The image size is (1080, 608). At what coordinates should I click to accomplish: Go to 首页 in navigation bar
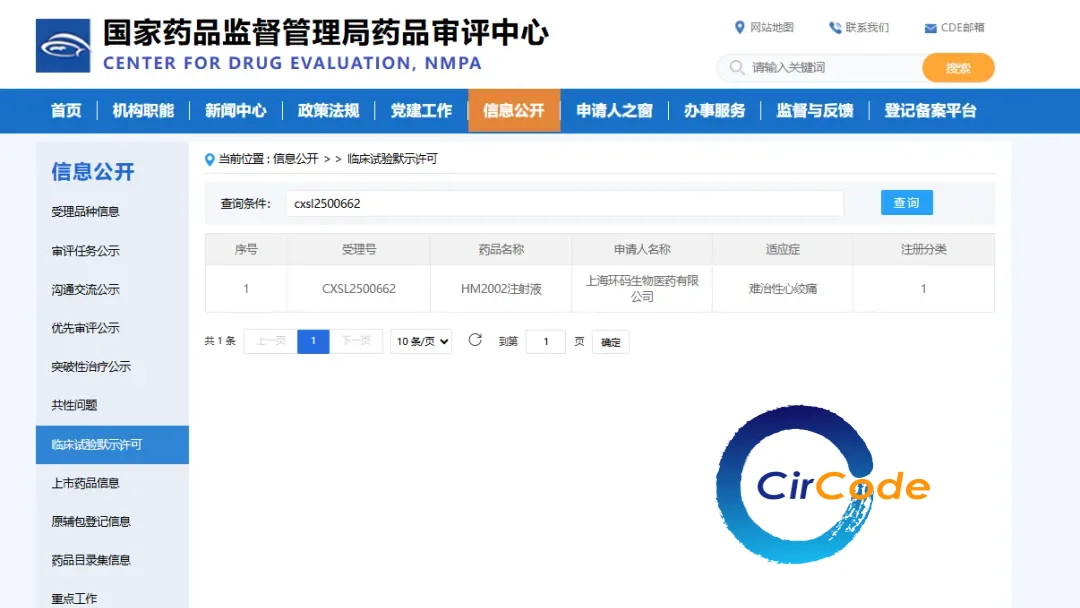(66, 111)
